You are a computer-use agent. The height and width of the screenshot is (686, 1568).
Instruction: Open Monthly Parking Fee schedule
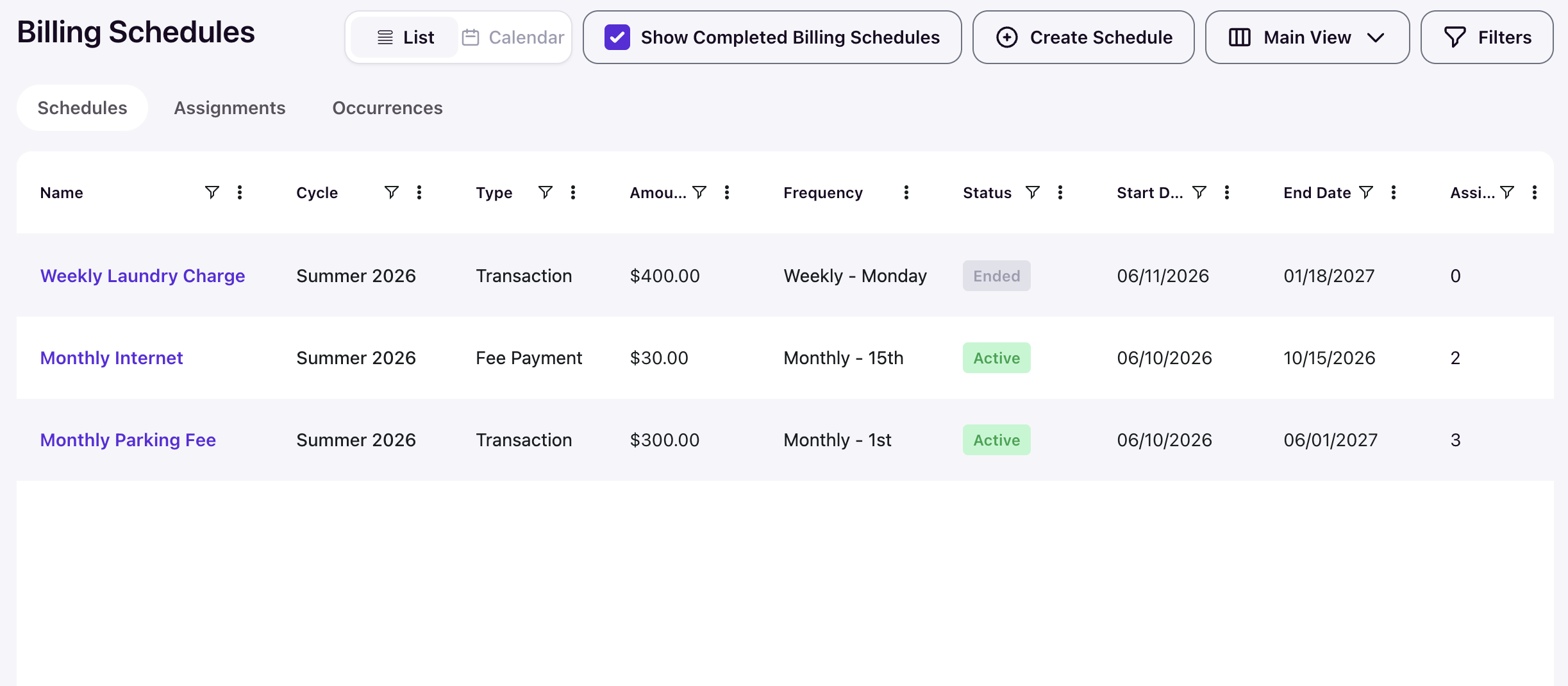coord(128,440)
